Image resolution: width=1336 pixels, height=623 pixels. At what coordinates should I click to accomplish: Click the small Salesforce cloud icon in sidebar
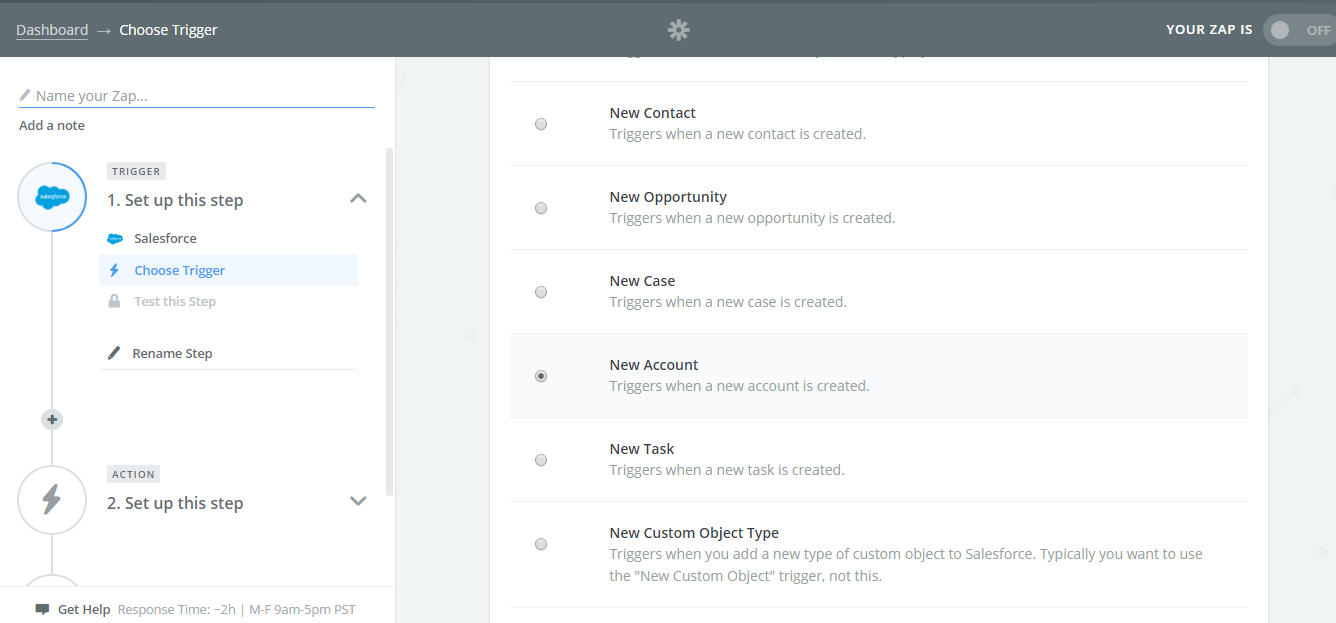115,239
